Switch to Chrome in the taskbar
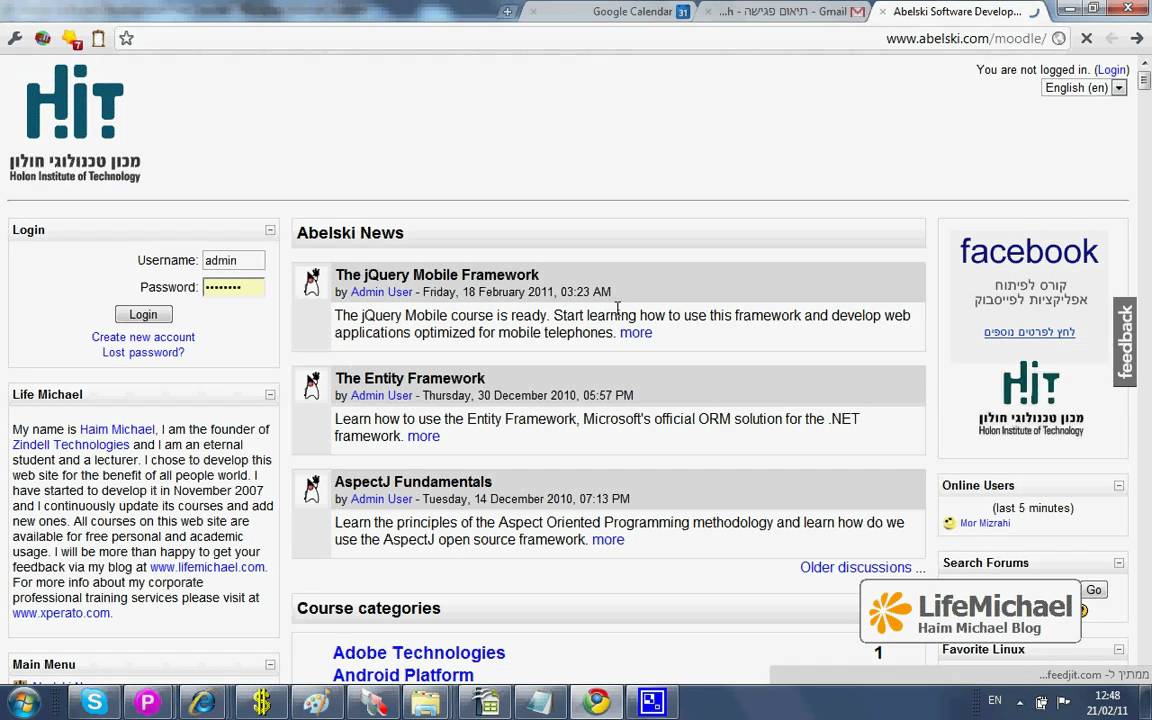The height and width of the screenshot is (720, 1152). point(597,702)
